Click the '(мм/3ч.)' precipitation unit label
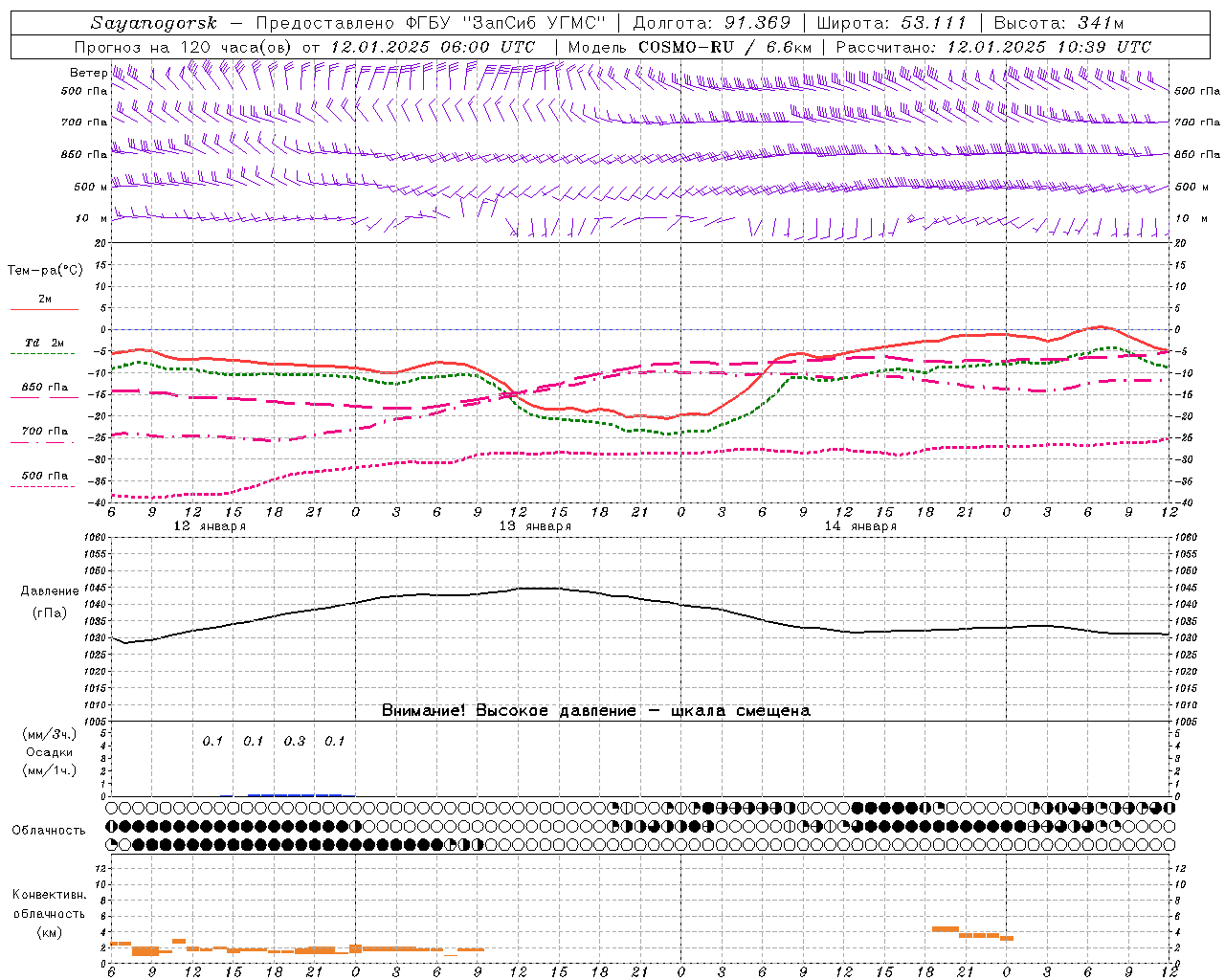This screenshot has height=980, width=1225. click(x=50, y=734)
